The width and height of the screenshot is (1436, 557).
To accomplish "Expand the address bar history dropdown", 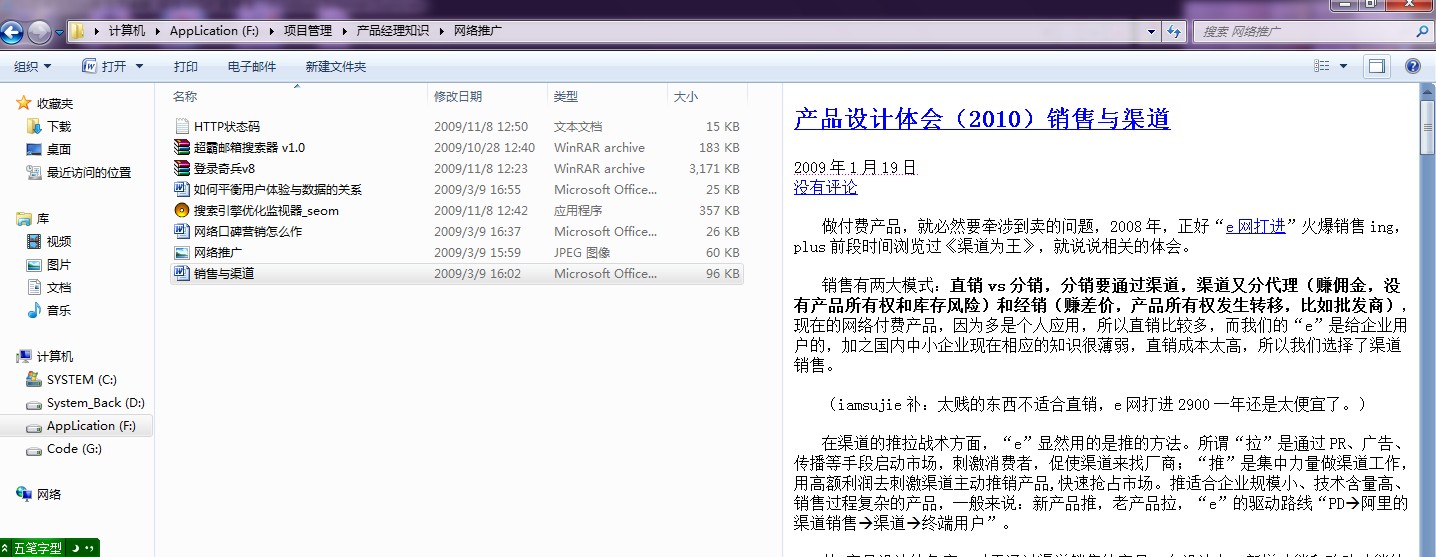I will tap(1150, 31).
